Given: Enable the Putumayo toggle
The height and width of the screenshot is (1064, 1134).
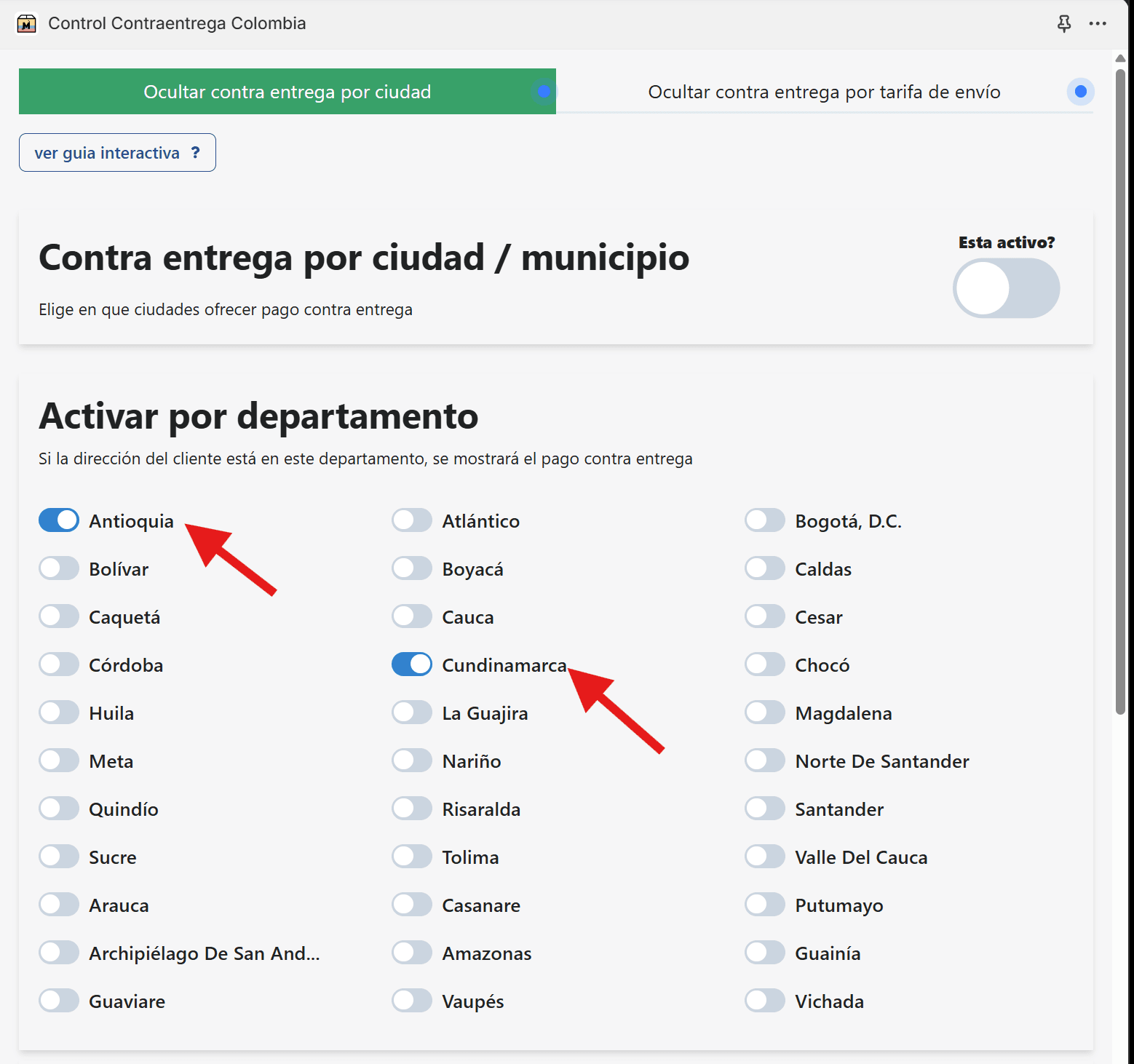Looking at the screenshot, I should tap(765, 905).
